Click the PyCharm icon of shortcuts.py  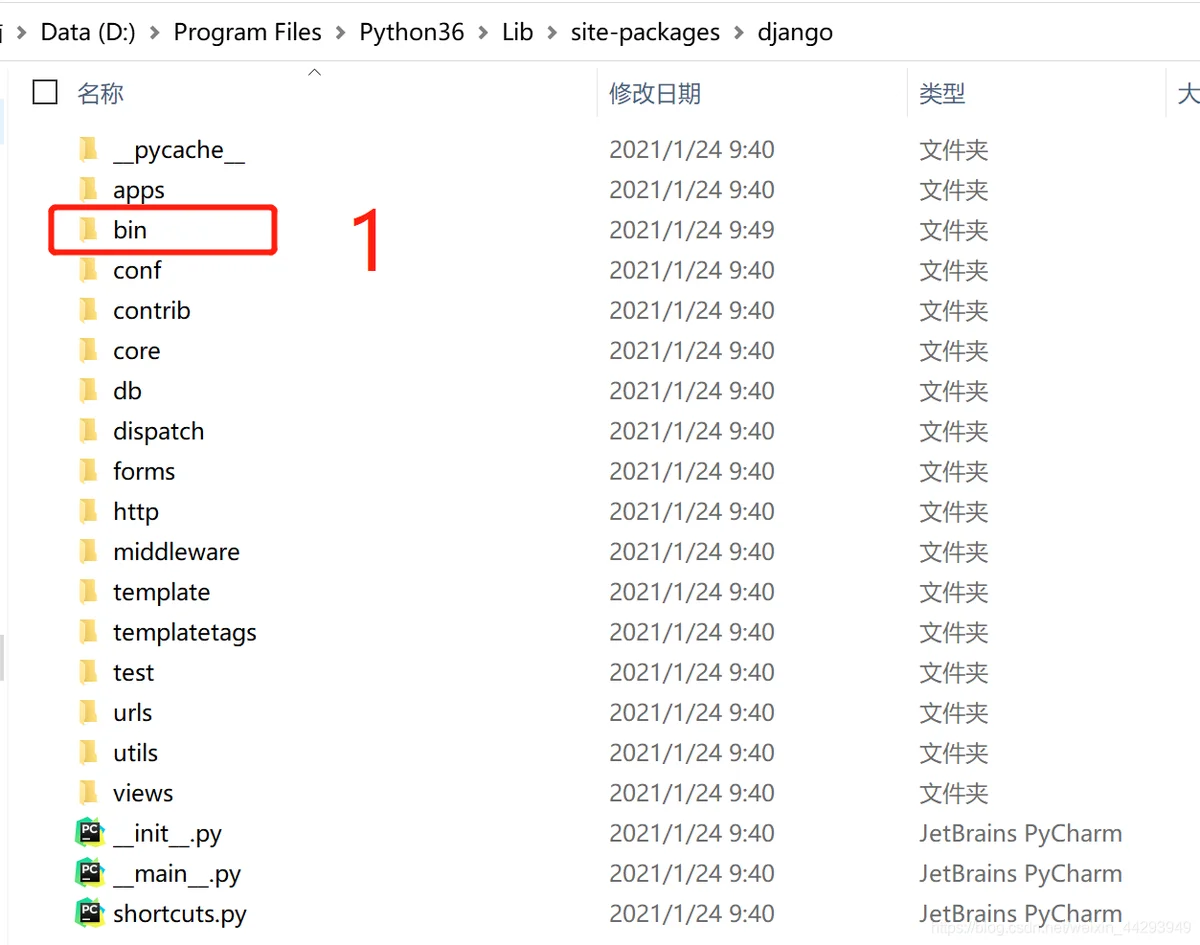click(90, 913)
